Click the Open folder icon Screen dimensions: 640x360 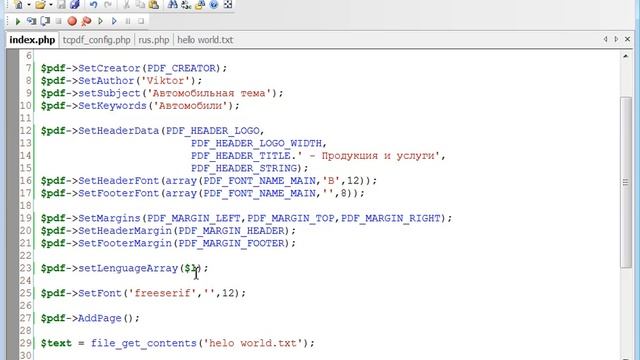pos(40,5)
